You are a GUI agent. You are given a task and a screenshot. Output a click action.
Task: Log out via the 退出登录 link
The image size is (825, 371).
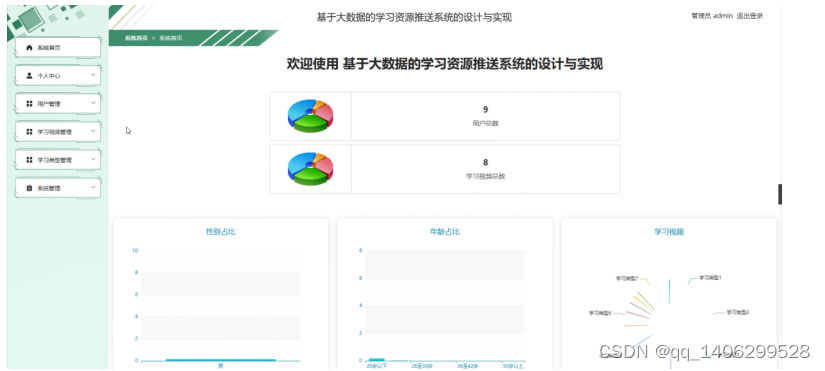pyautogui.click(x=749, y=16)
